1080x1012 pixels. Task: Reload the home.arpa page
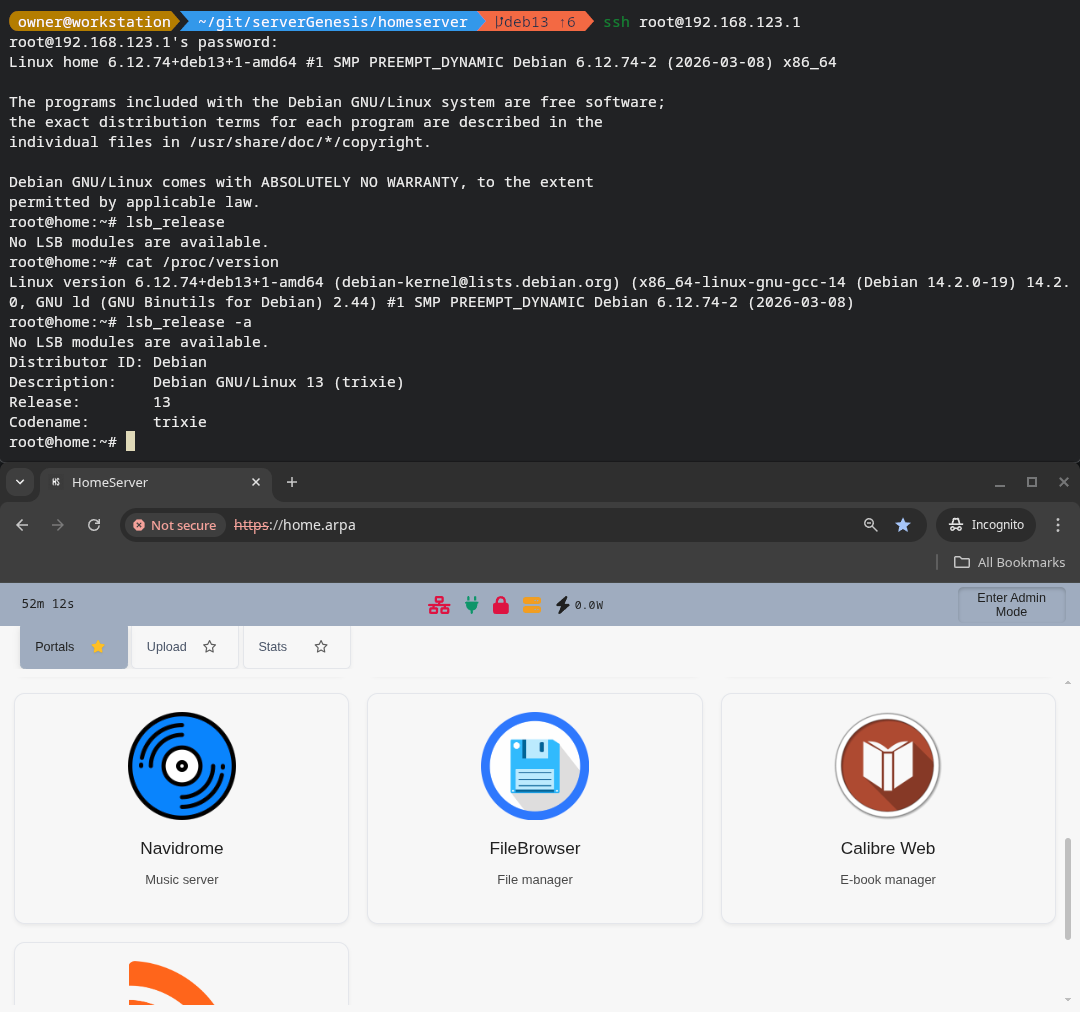tap(94, 525)
